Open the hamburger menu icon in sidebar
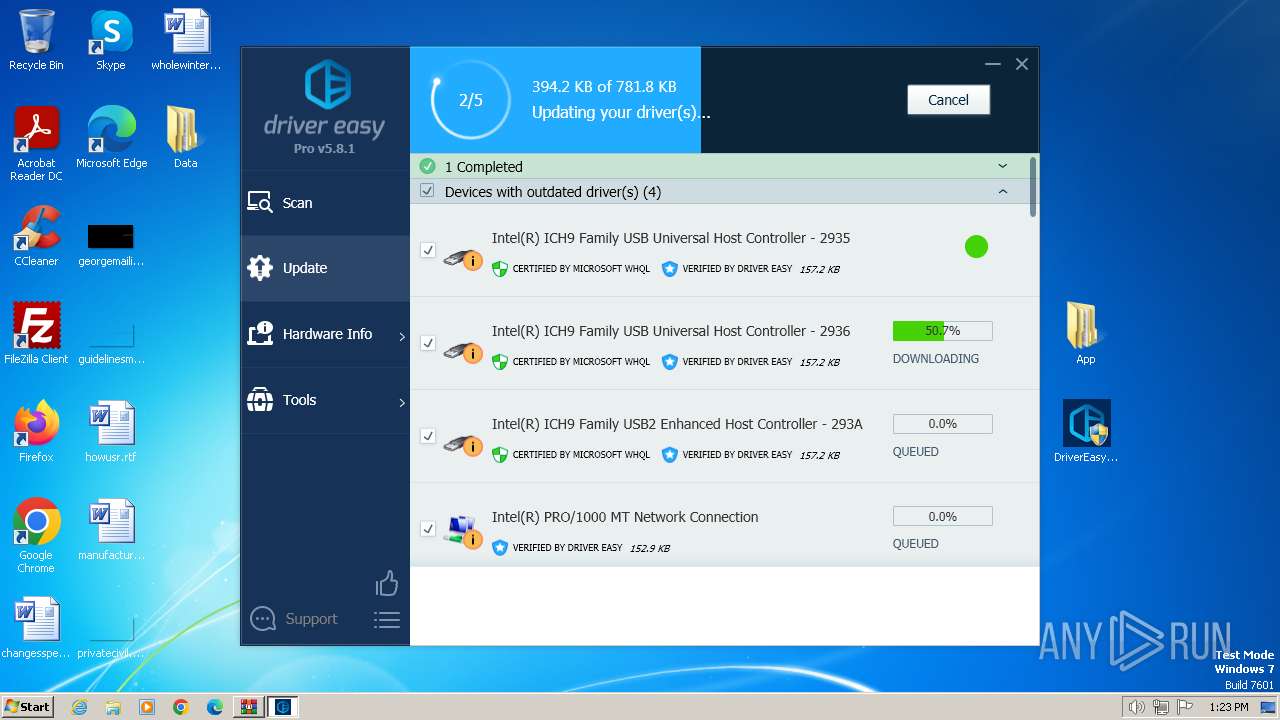This screenshot has height=720, width=1280. tap(387, 620)
